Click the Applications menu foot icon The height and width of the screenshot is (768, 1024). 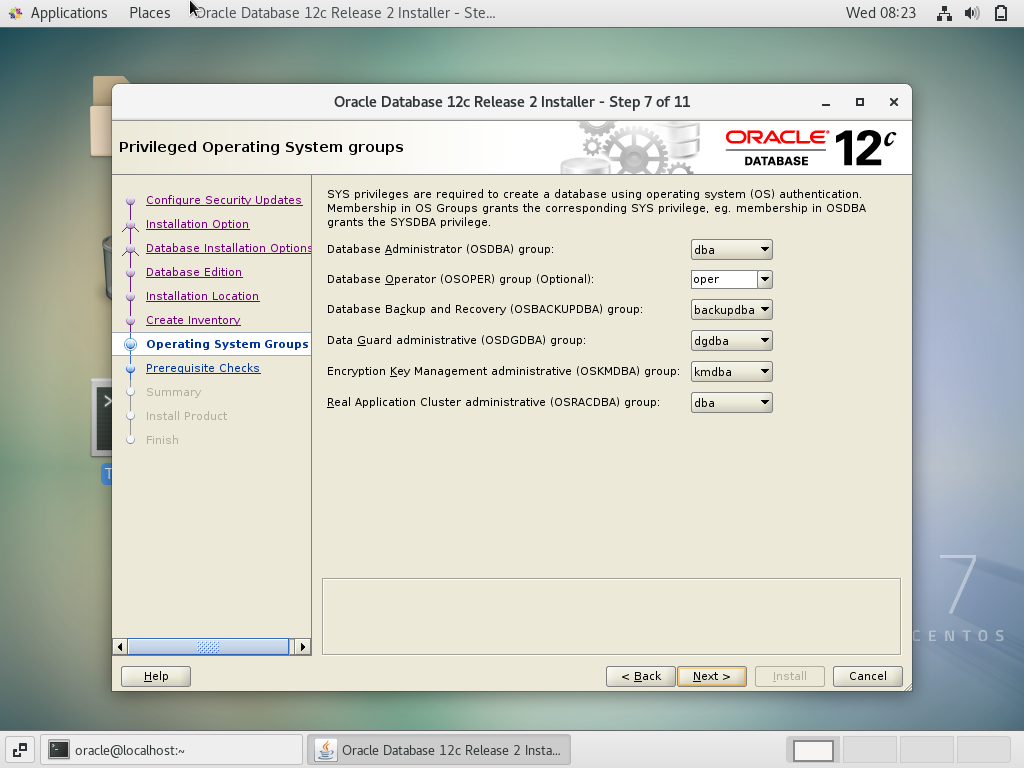[16, 13]
